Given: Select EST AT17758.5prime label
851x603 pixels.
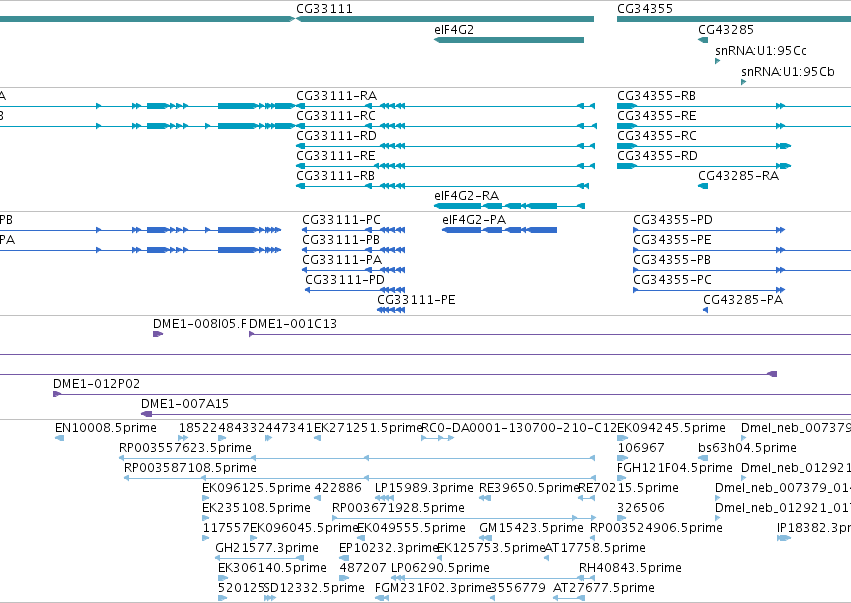Looking at the screenshot, I should pos(595,548).
